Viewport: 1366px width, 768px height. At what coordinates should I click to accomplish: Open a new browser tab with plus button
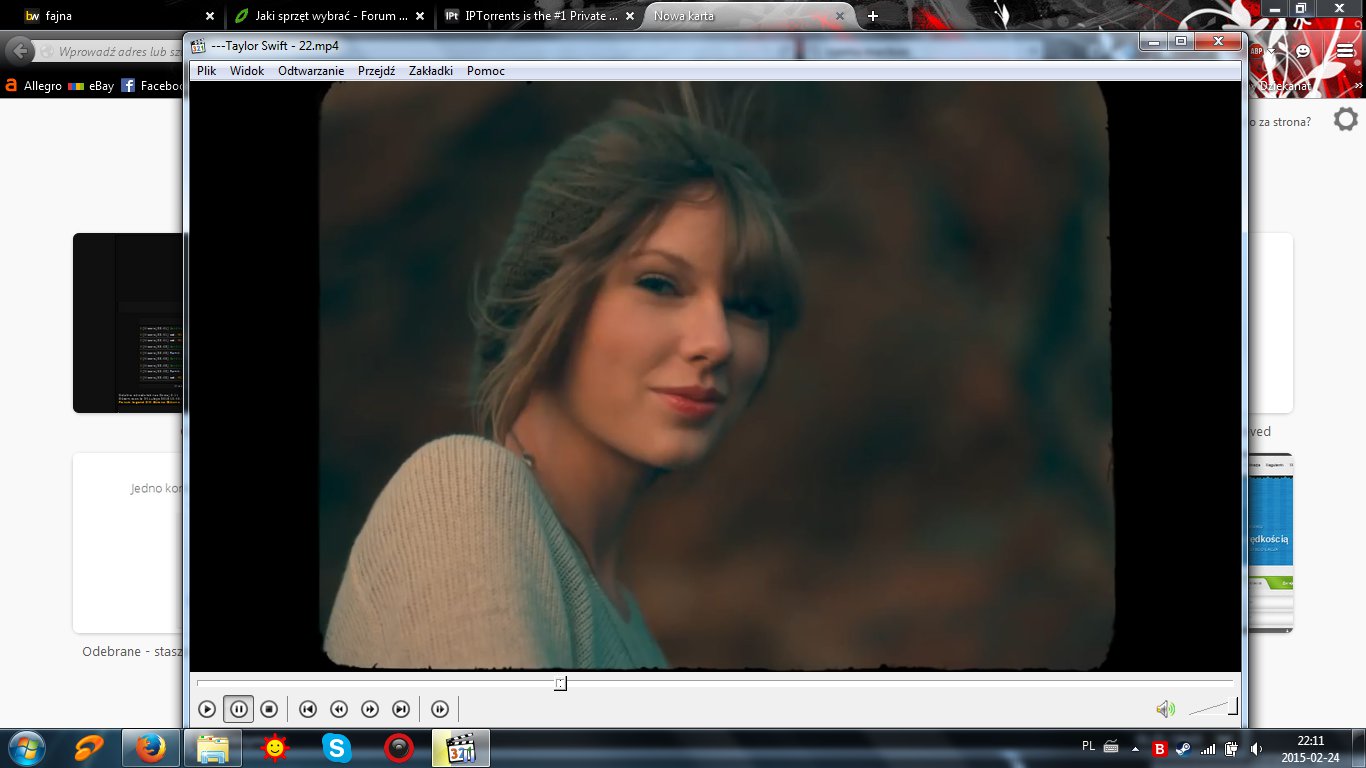[x=873, y=16]
